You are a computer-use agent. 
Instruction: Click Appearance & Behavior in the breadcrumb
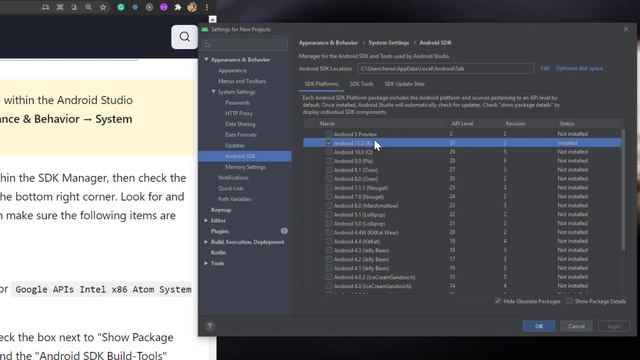[328, 42]
